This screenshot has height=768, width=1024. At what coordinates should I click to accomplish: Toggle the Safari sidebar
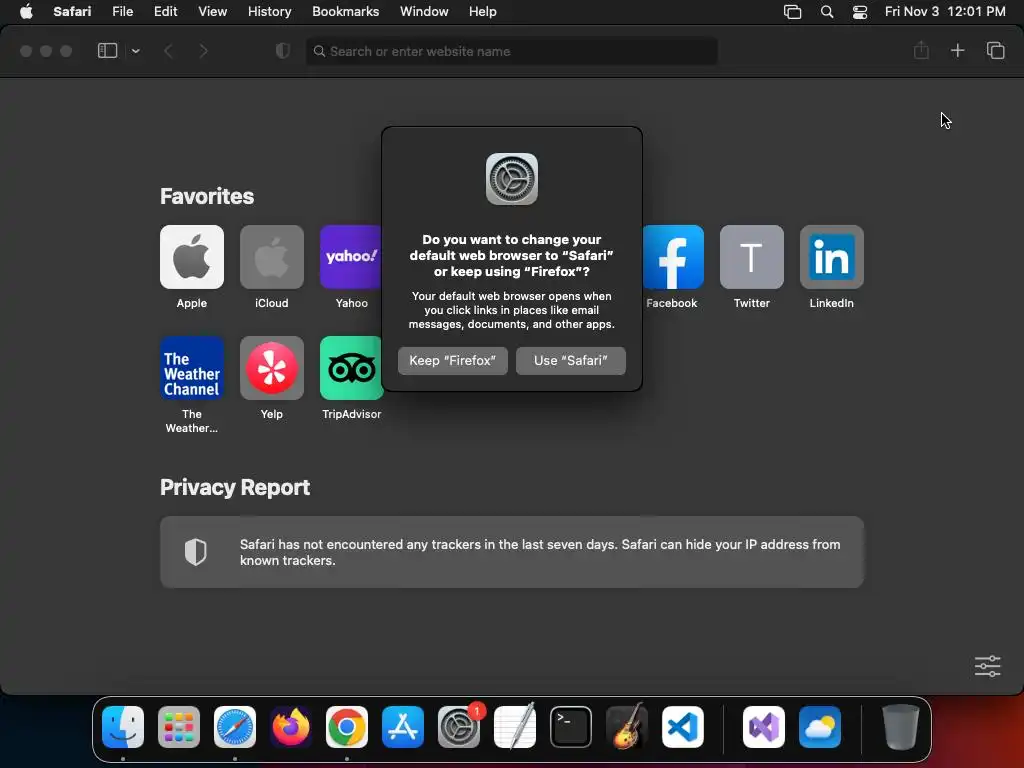click(x=107, y=51)
